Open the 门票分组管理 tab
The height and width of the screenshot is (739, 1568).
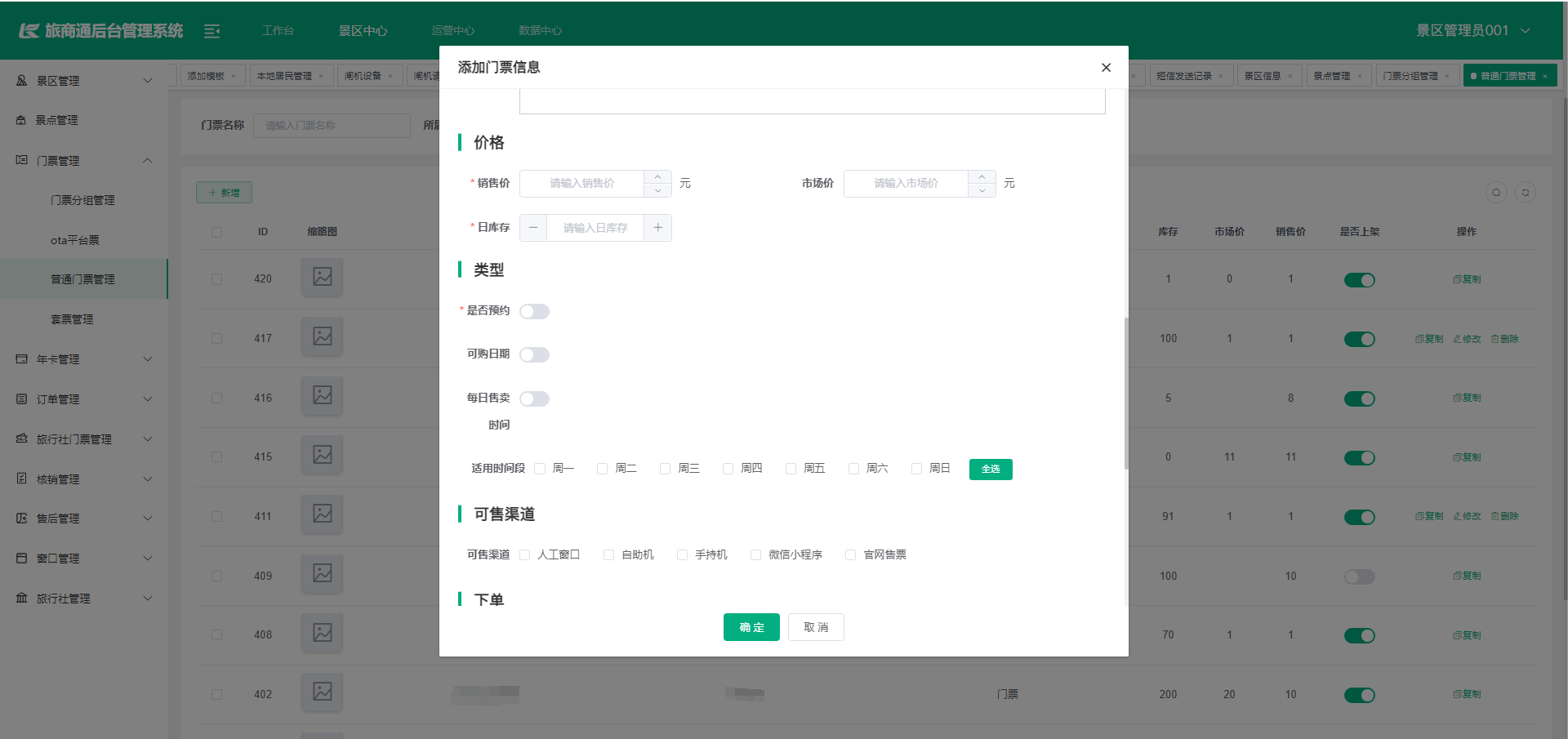pos(1410,76)
